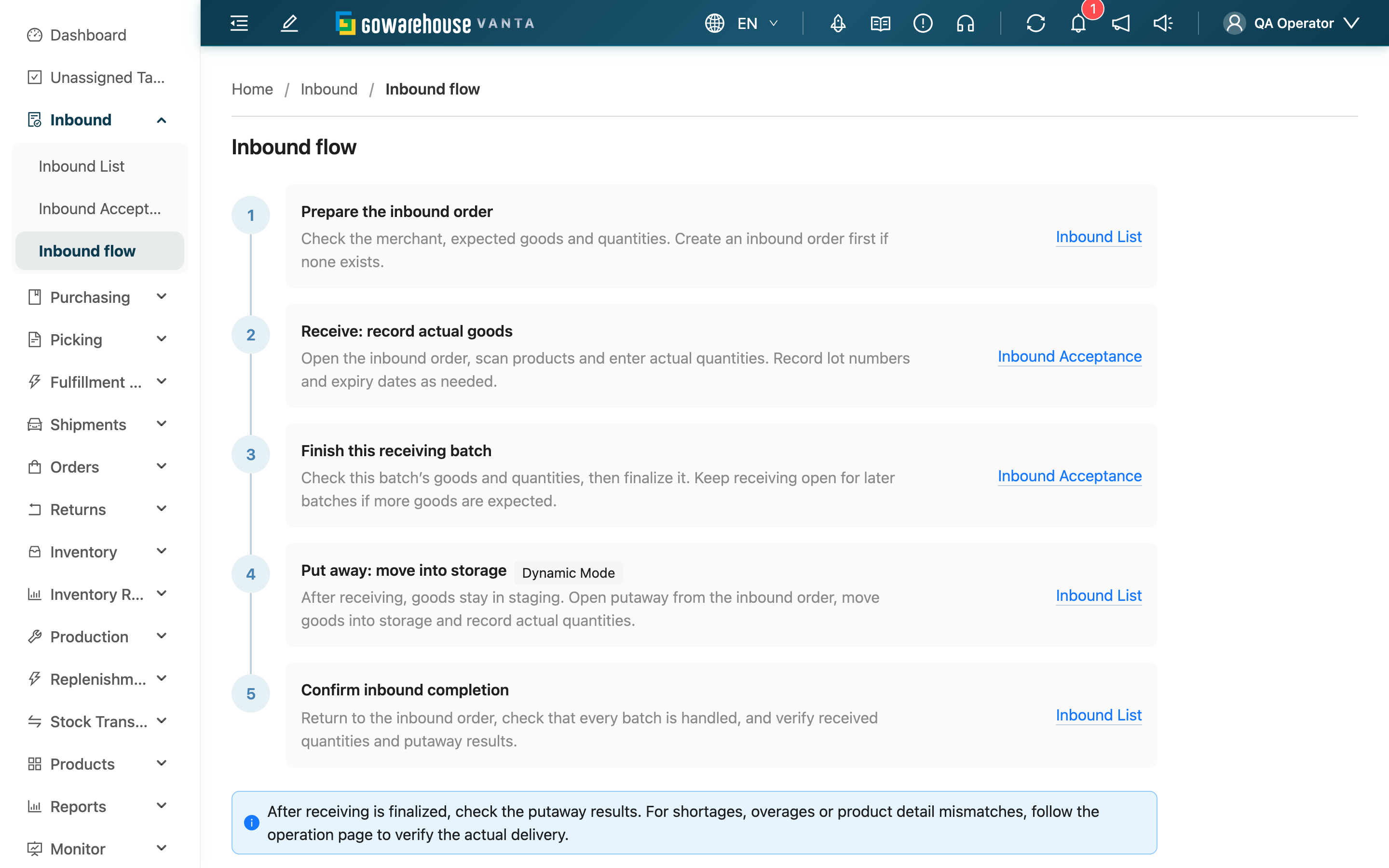Click the Inventory box icon
The height and width of the screenshot is (868, 1389).
tap(34, 552)
